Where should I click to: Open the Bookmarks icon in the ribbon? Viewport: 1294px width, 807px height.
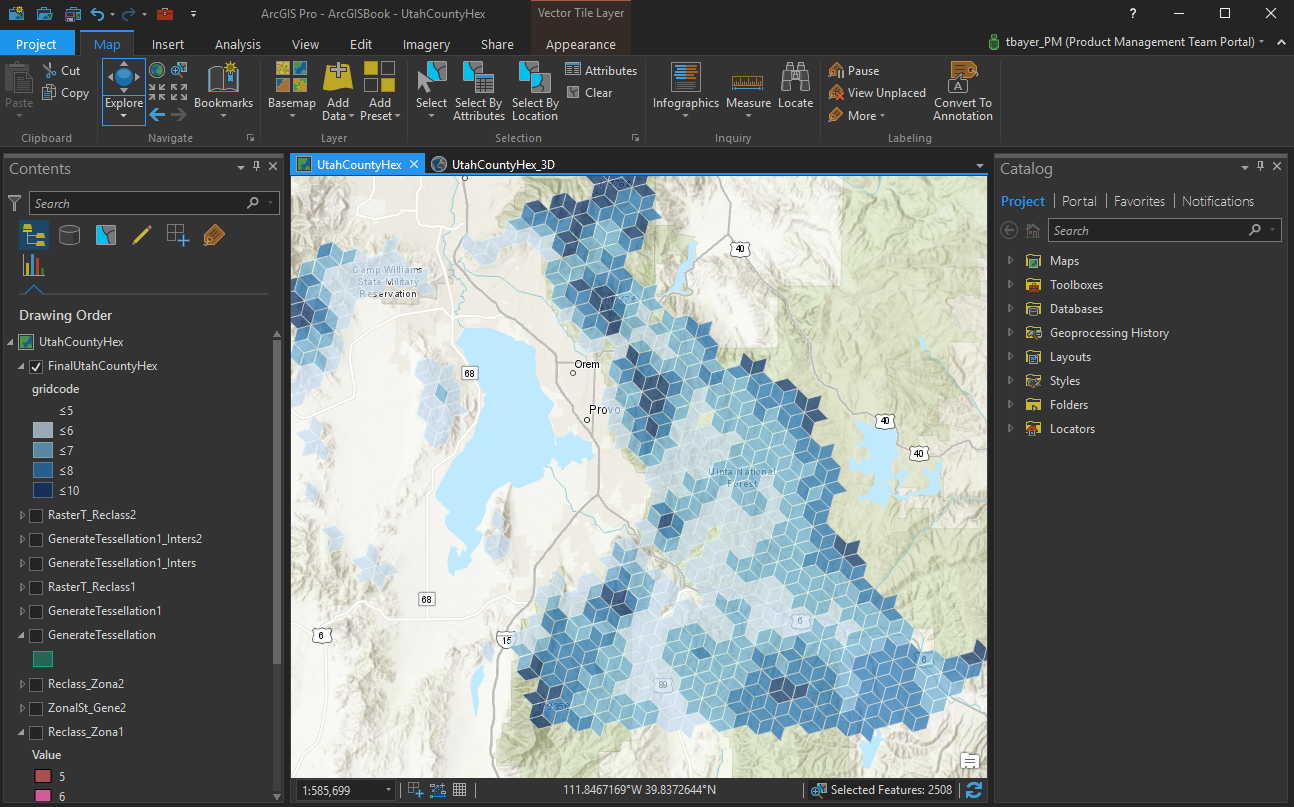pyautogui.click(x=223, y=78)
